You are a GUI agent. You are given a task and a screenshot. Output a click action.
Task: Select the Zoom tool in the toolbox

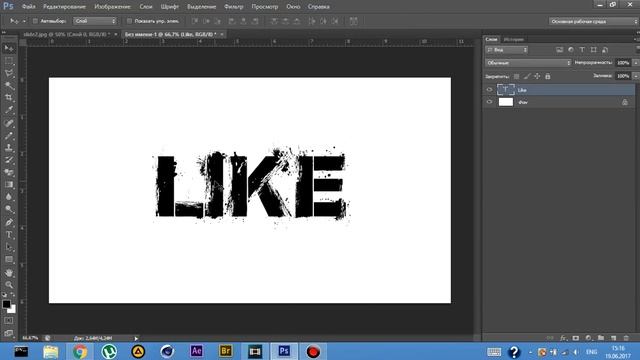[9, 284]
